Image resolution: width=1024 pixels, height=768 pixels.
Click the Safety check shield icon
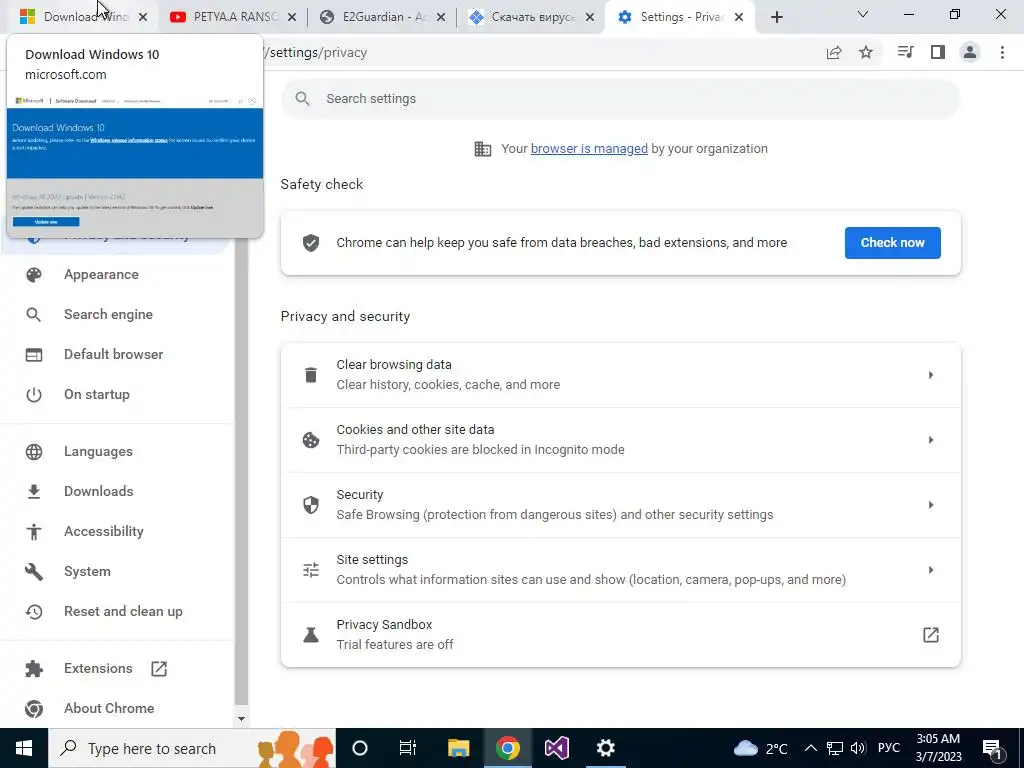311,243
